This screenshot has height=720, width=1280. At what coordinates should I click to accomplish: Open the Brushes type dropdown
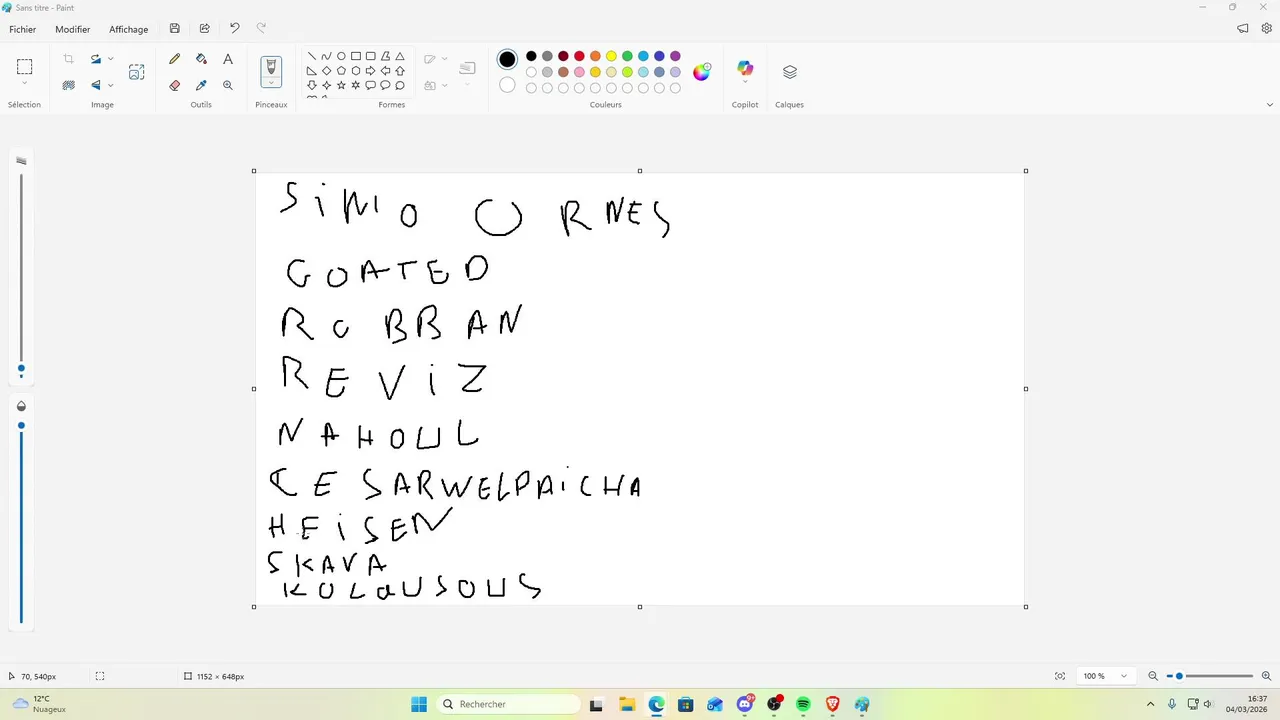(x=271, y=84)
